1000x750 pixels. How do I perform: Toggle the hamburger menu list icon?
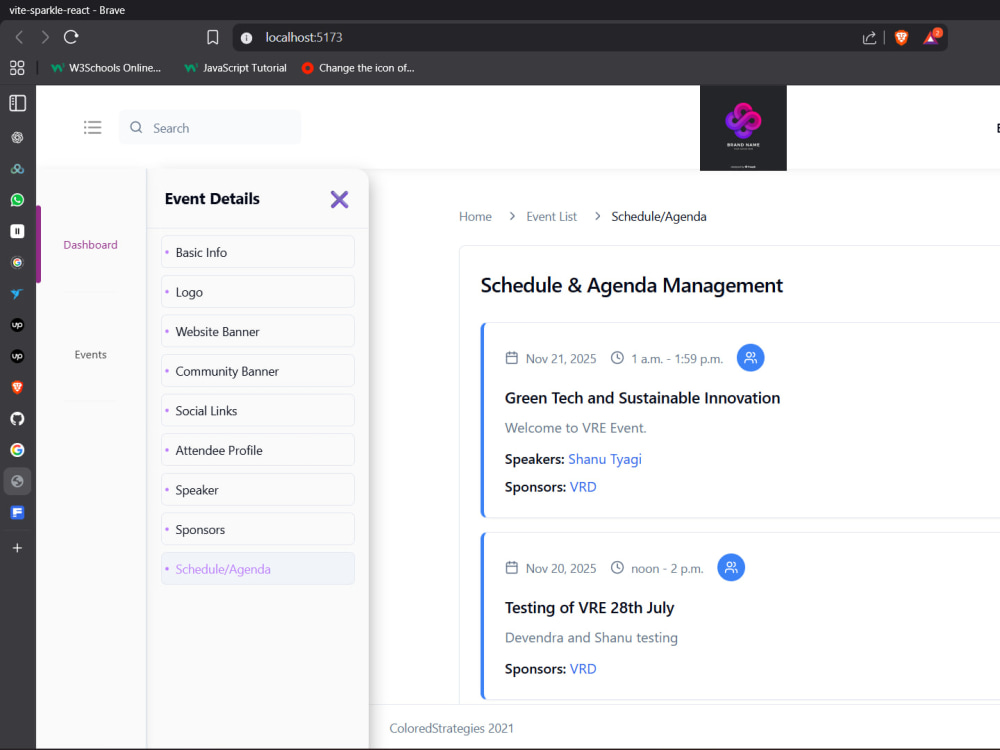(92, 128)
